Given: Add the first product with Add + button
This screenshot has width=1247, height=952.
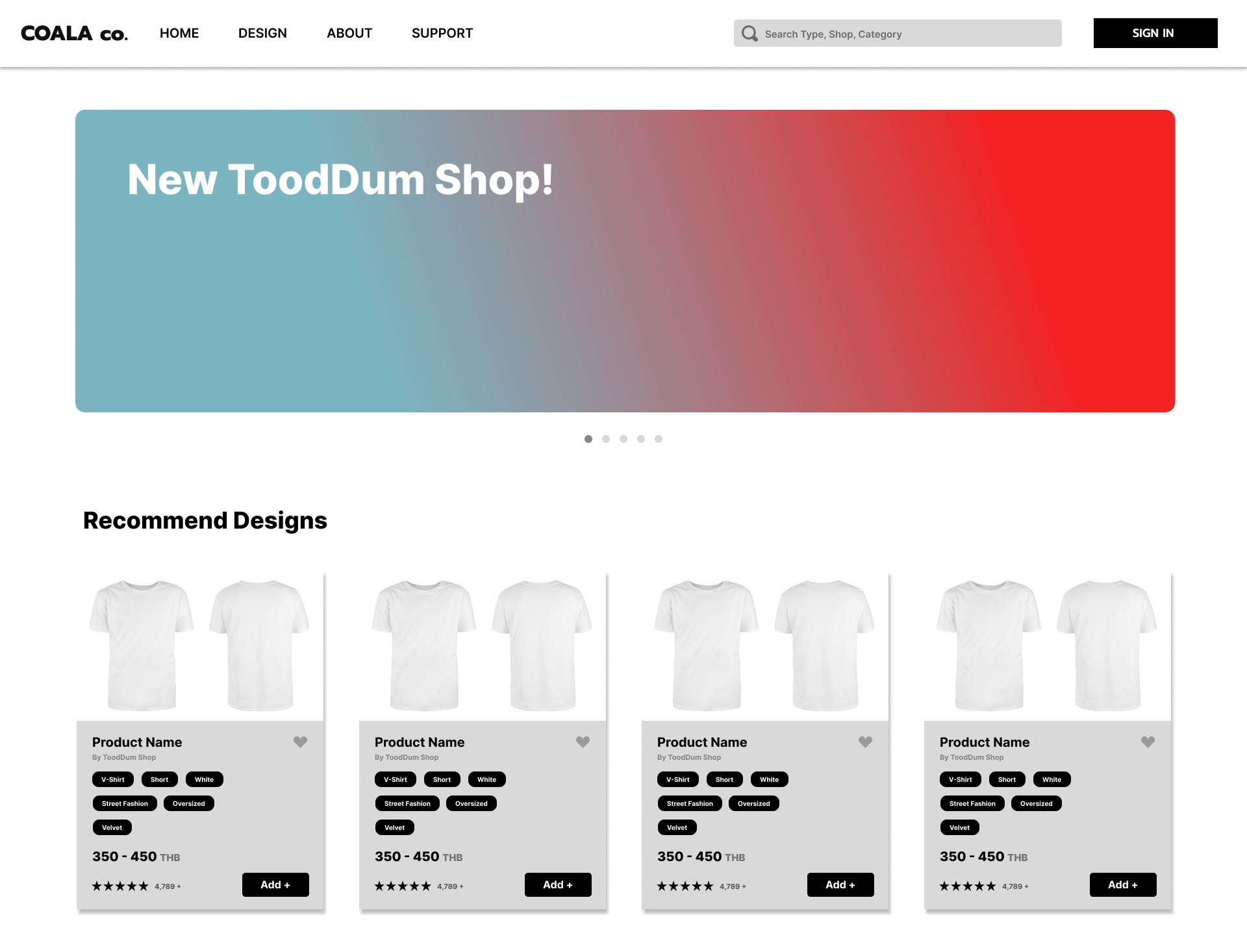Looking at the screenshot, I should click(275, 884).
